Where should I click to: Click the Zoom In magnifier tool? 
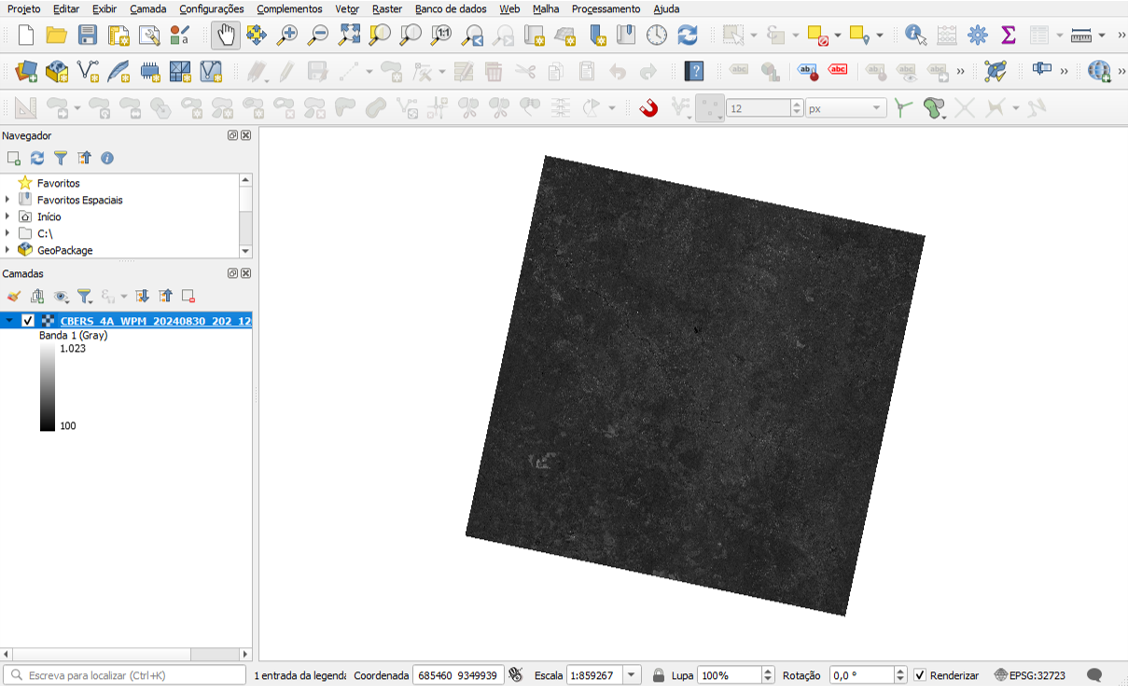(x=287, y=36)
